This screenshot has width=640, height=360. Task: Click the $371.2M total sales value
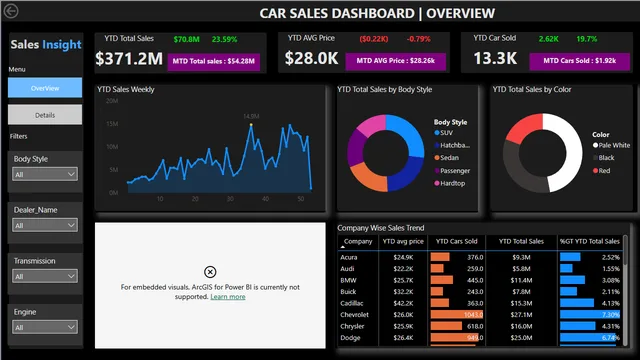(129, 59)
